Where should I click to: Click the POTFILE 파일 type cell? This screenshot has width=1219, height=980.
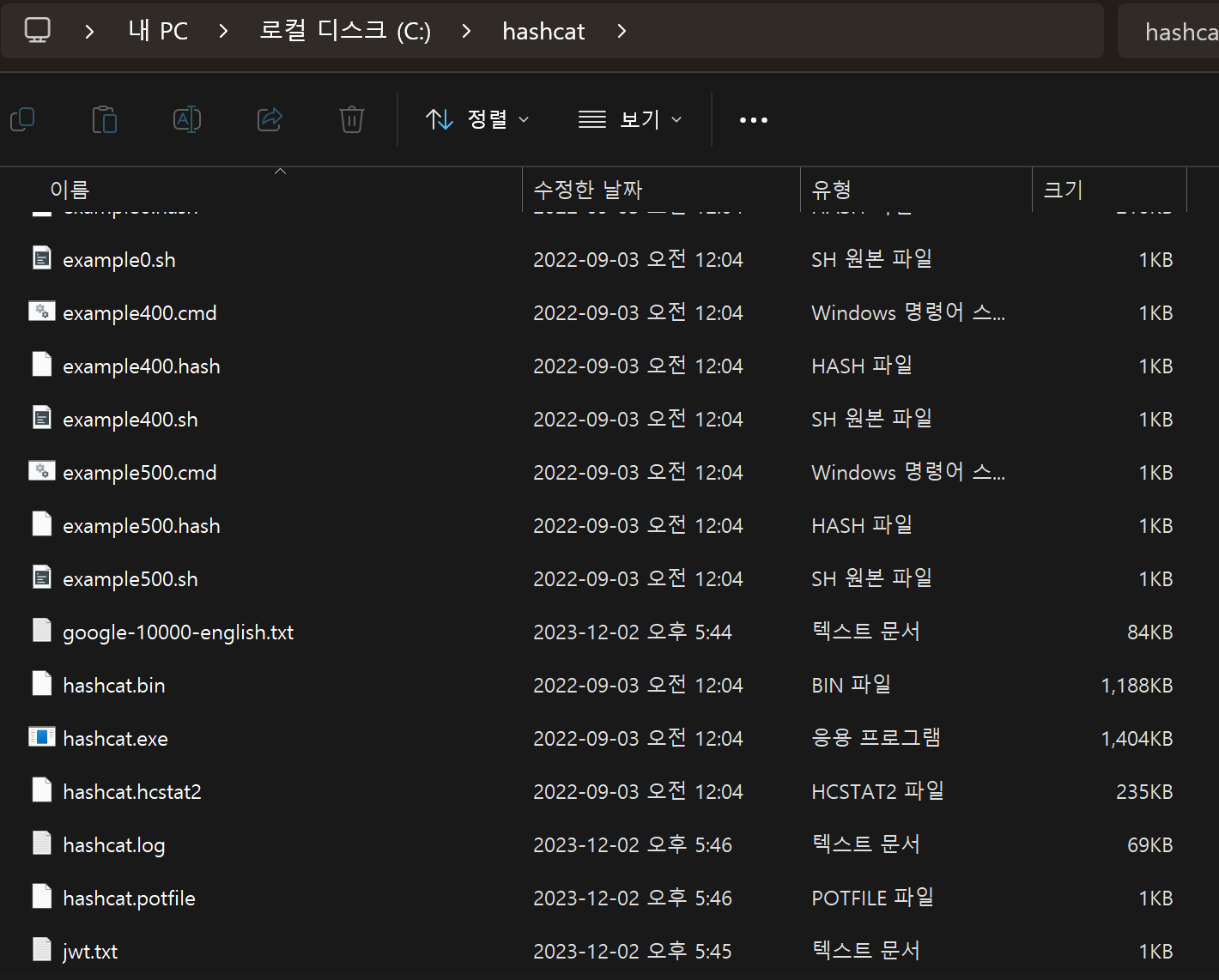873,898
